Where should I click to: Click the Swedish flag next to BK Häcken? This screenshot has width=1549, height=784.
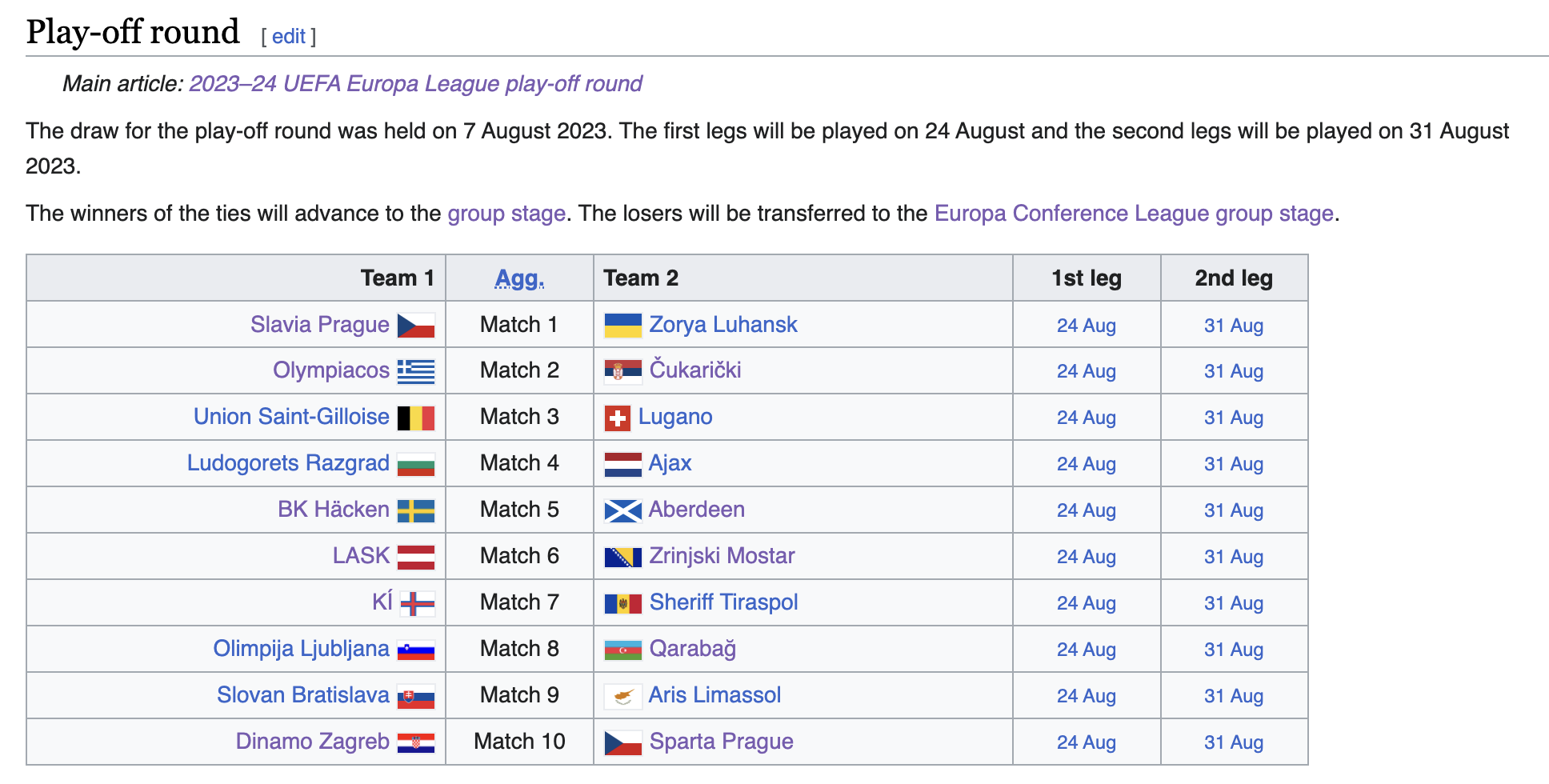(x=416, y=510)
